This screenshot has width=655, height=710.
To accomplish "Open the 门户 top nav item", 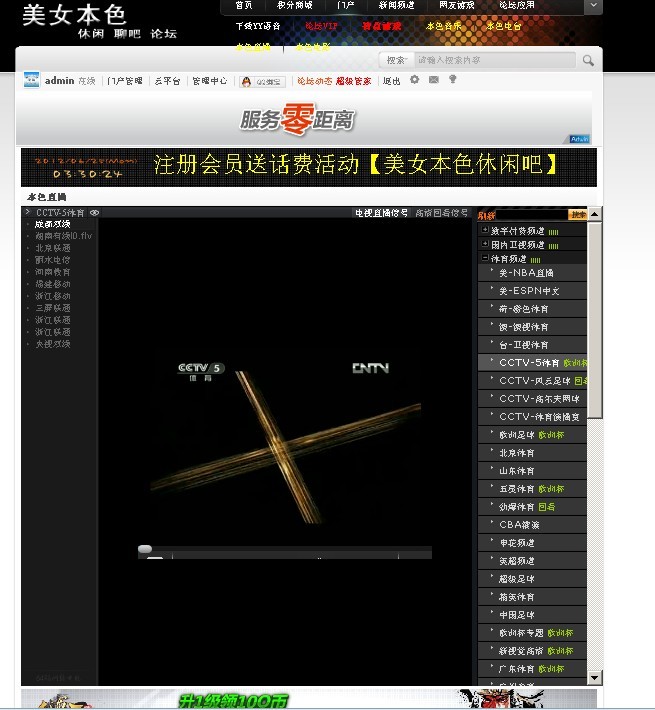I will [x=345, y=5].
